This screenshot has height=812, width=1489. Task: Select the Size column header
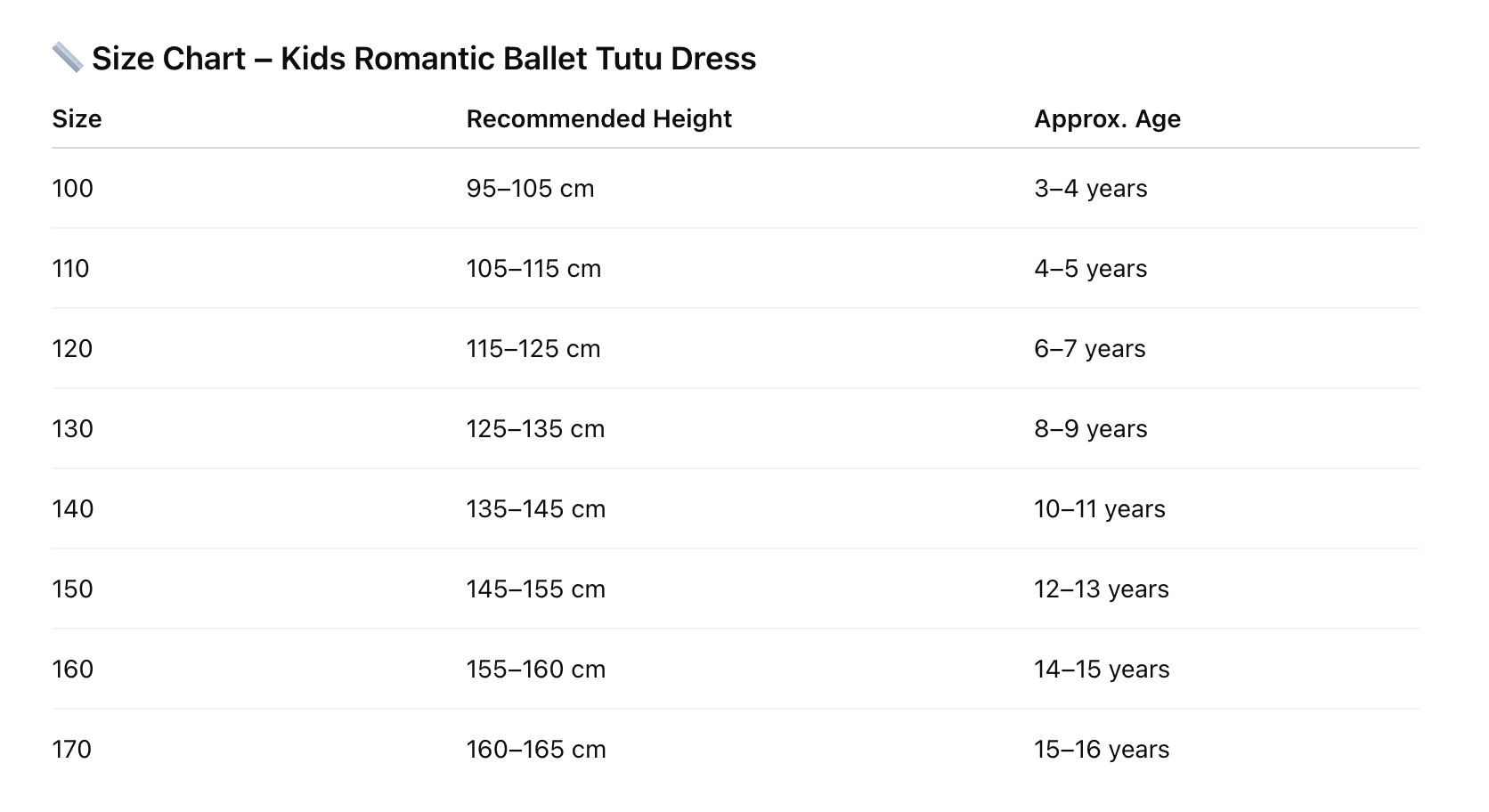(x=77, y=119)
